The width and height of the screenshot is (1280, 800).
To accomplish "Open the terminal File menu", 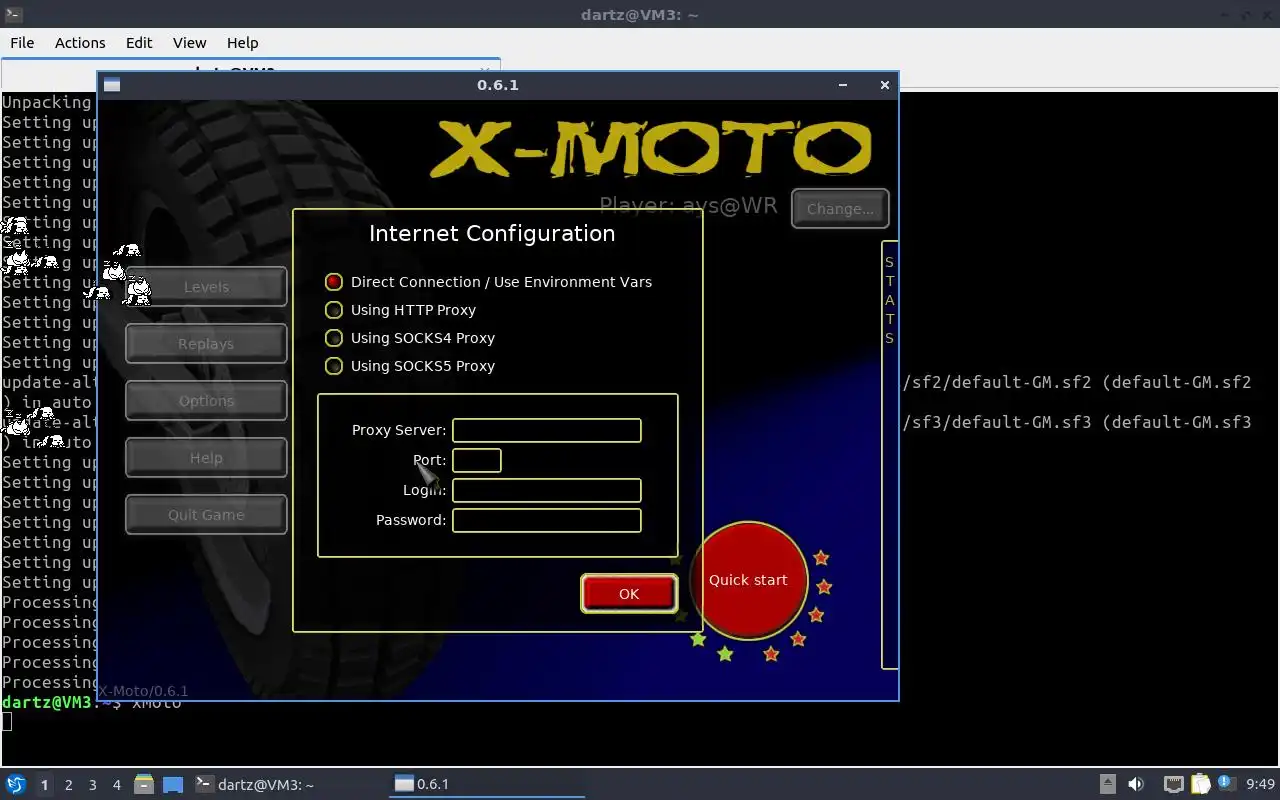I will pyautogui.click(x=22, y=43).
